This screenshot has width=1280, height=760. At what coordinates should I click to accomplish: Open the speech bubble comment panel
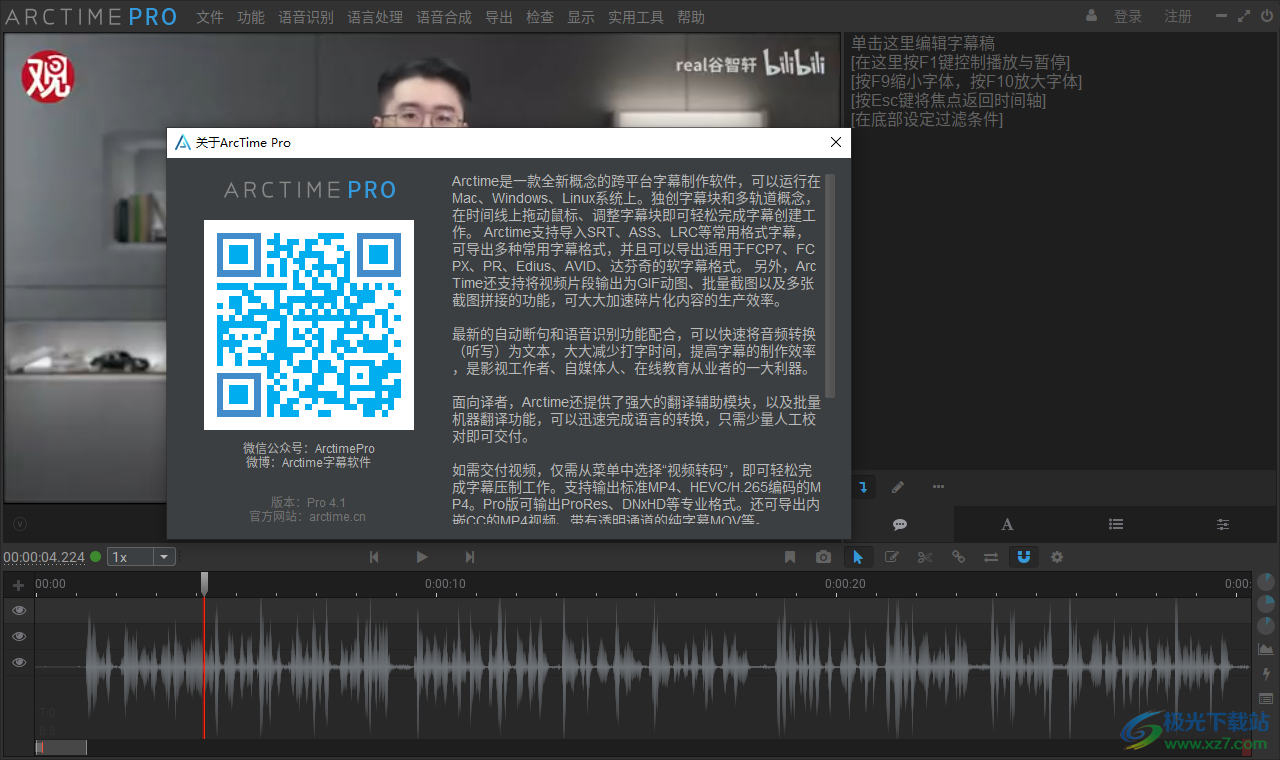click(x=899, y=524)
